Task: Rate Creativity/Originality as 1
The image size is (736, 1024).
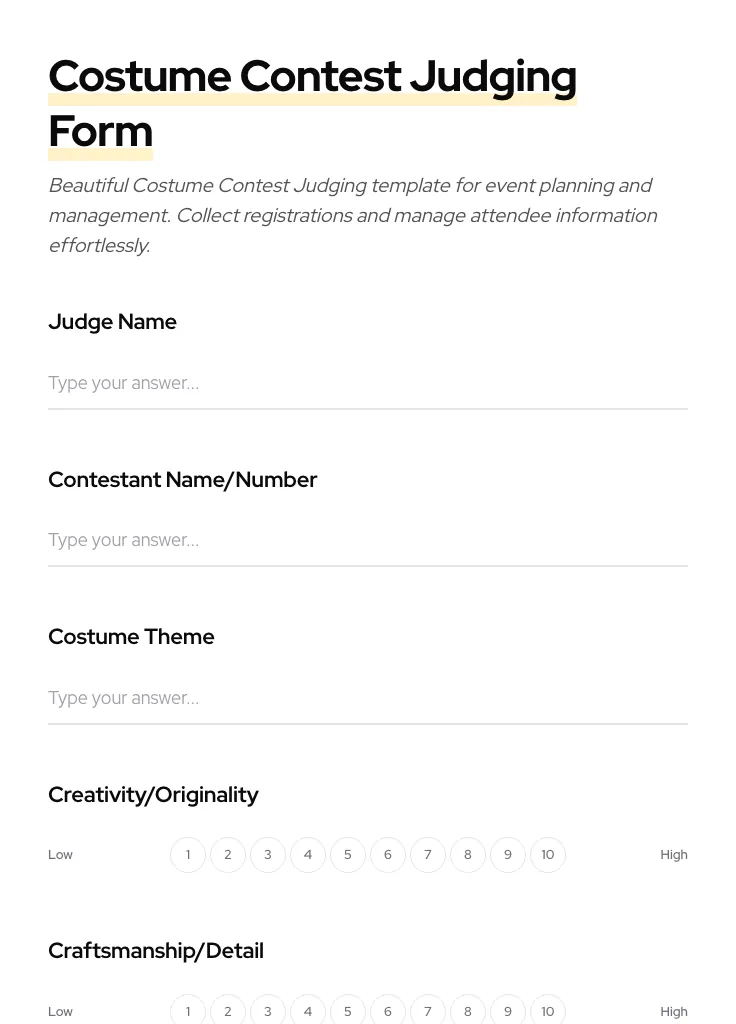Action: point(188,855)
